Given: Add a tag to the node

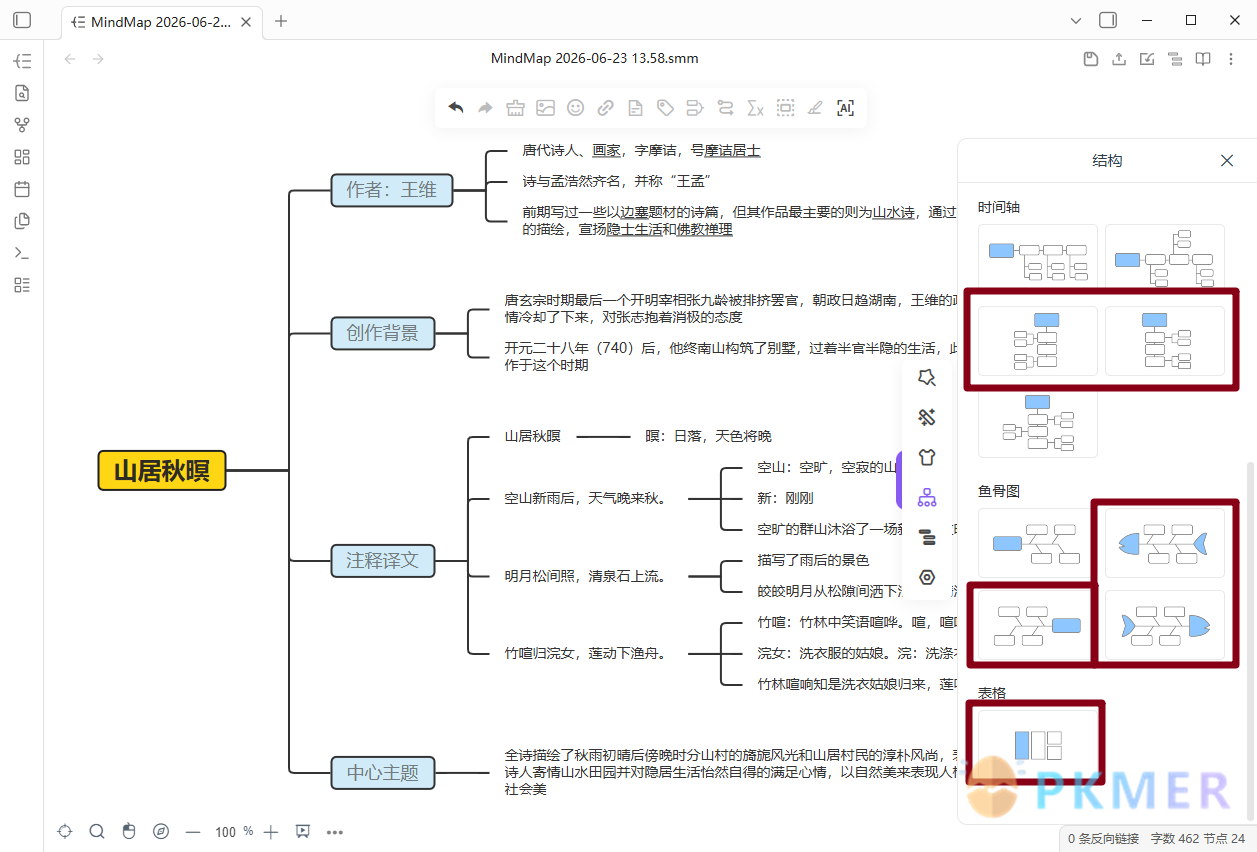Looking at the screenshot, I should 665,108.
